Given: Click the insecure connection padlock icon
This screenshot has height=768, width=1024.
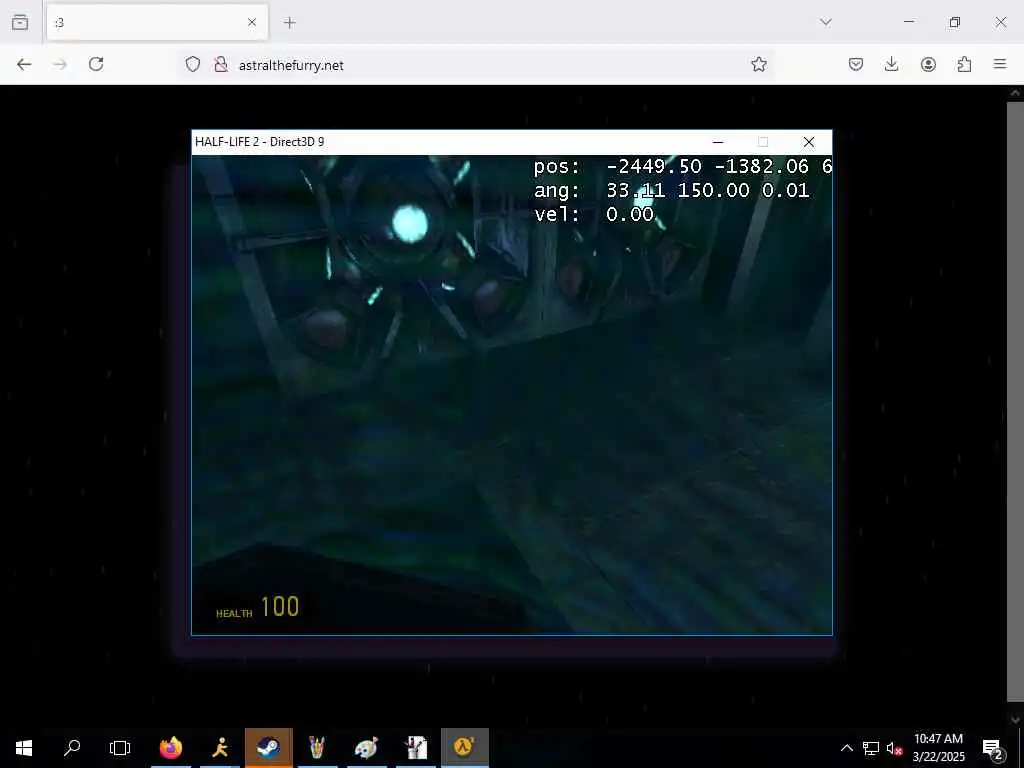Looking at the screenshot, I should [x=221, y=64].
